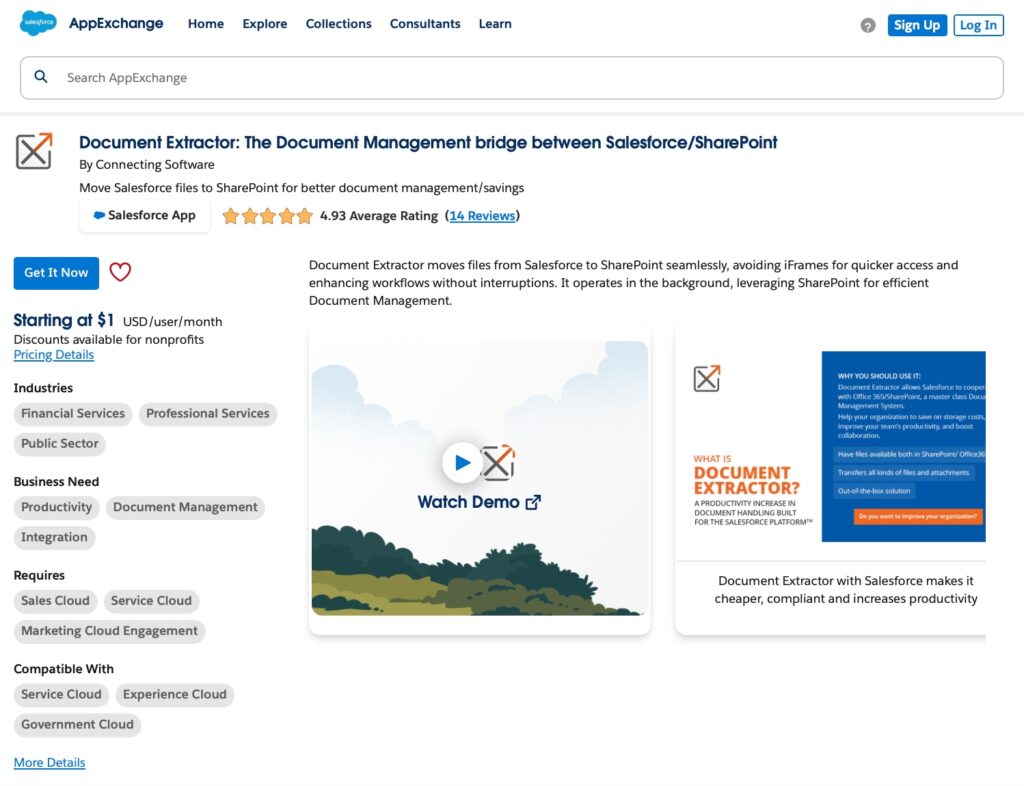
Task: Click the By Connecting Software provider text
Action: click(147, 165)
